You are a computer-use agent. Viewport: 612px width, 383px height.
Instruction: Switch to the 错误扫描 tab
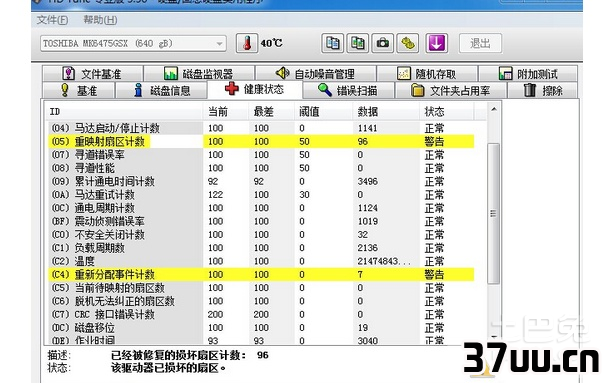(348, 91)
